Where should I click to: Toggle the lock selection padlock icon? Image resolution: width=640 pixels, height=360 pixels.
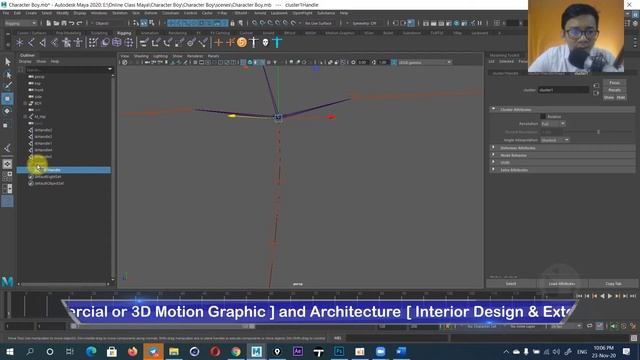233,23
